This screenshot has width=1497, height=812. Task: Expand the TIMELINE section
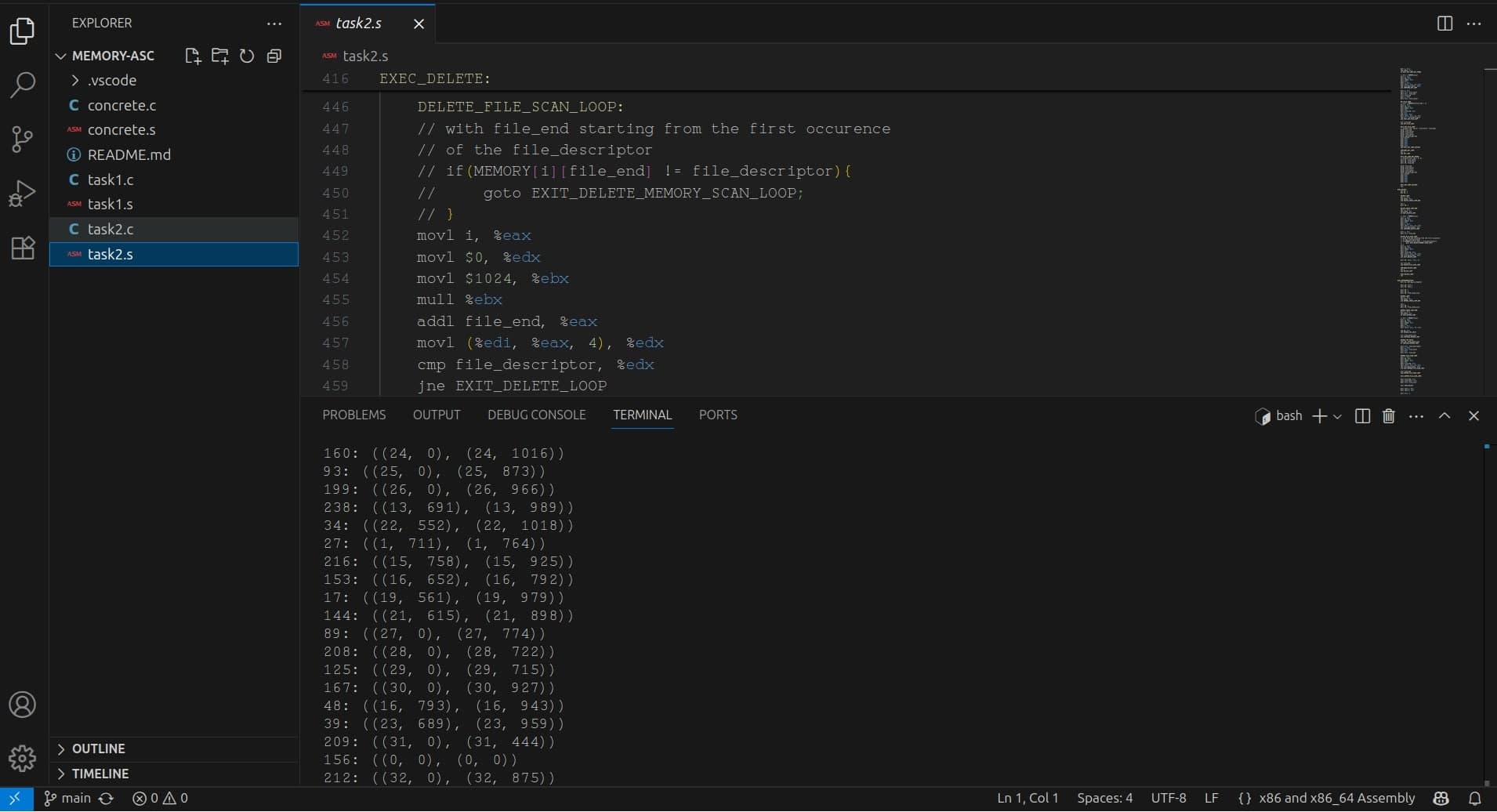pyautogui.click(x=174, y=774)
